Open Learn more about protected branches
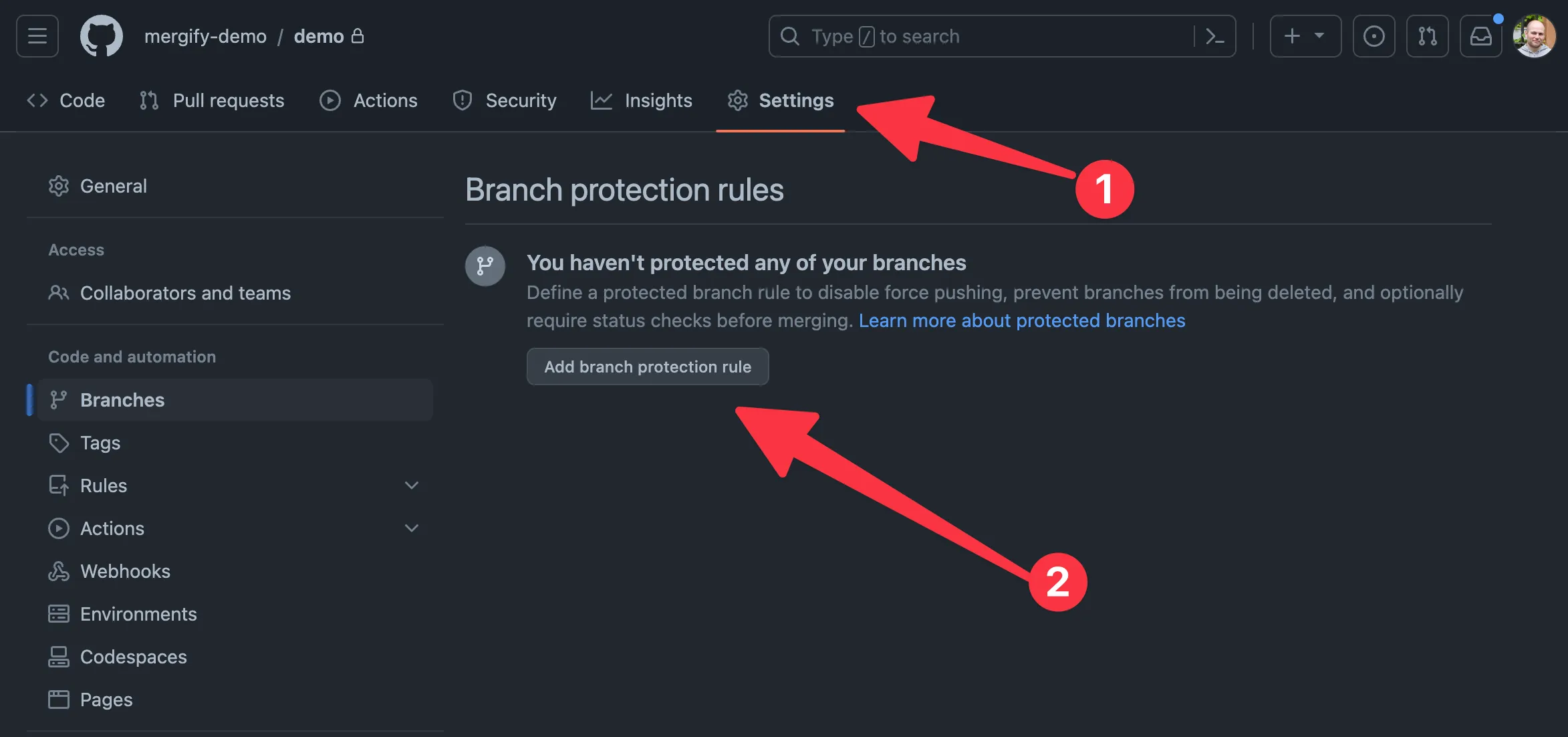This screenshot has width=1568, height=737. (x=1021, y=320)
